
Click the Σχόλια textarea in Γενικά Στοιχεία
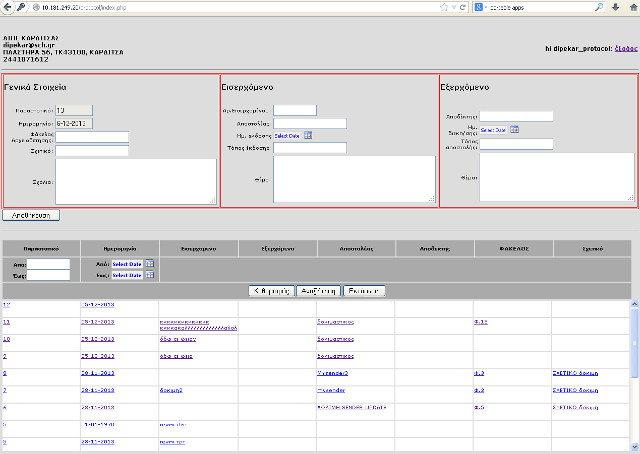tap(136, 181)
